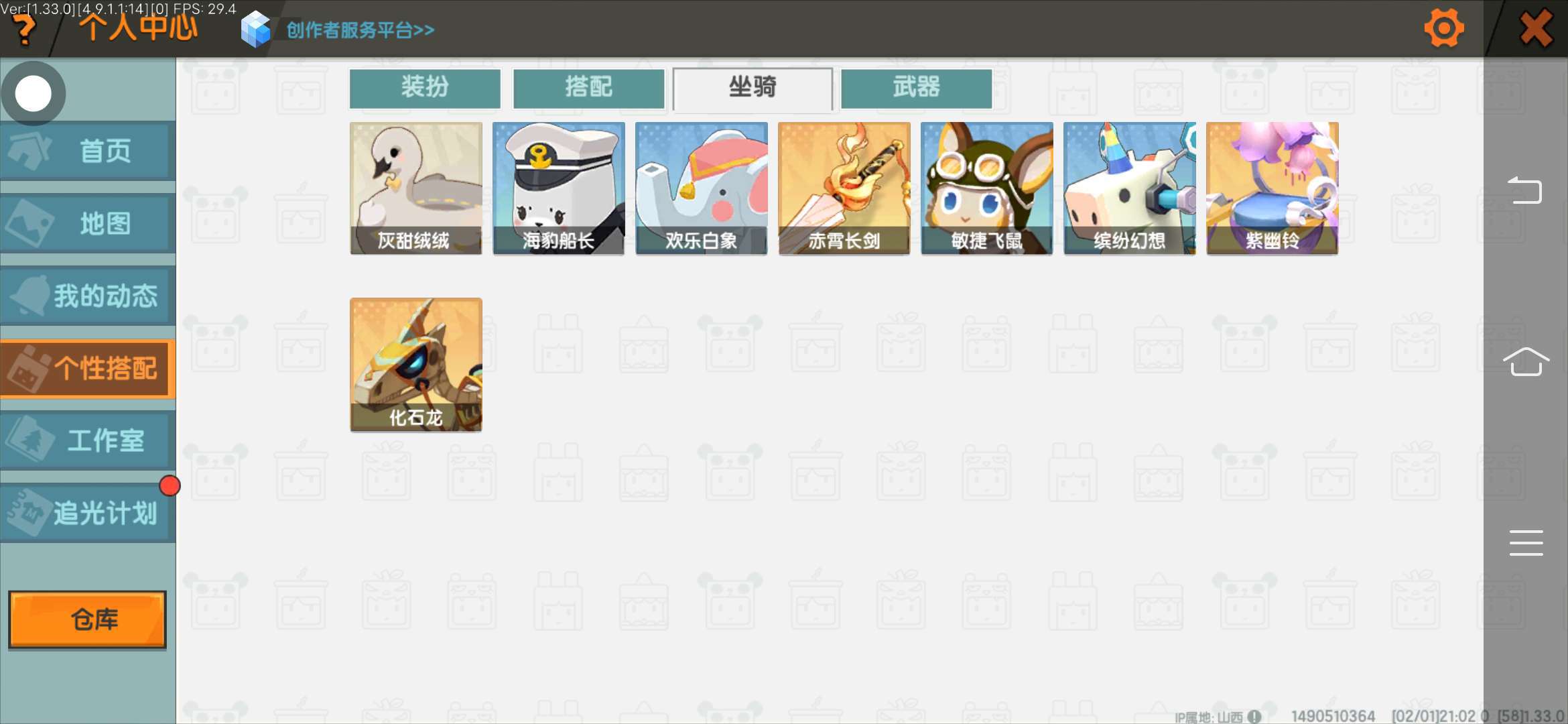Switch to the 搭配 tab

coord(588,88)
